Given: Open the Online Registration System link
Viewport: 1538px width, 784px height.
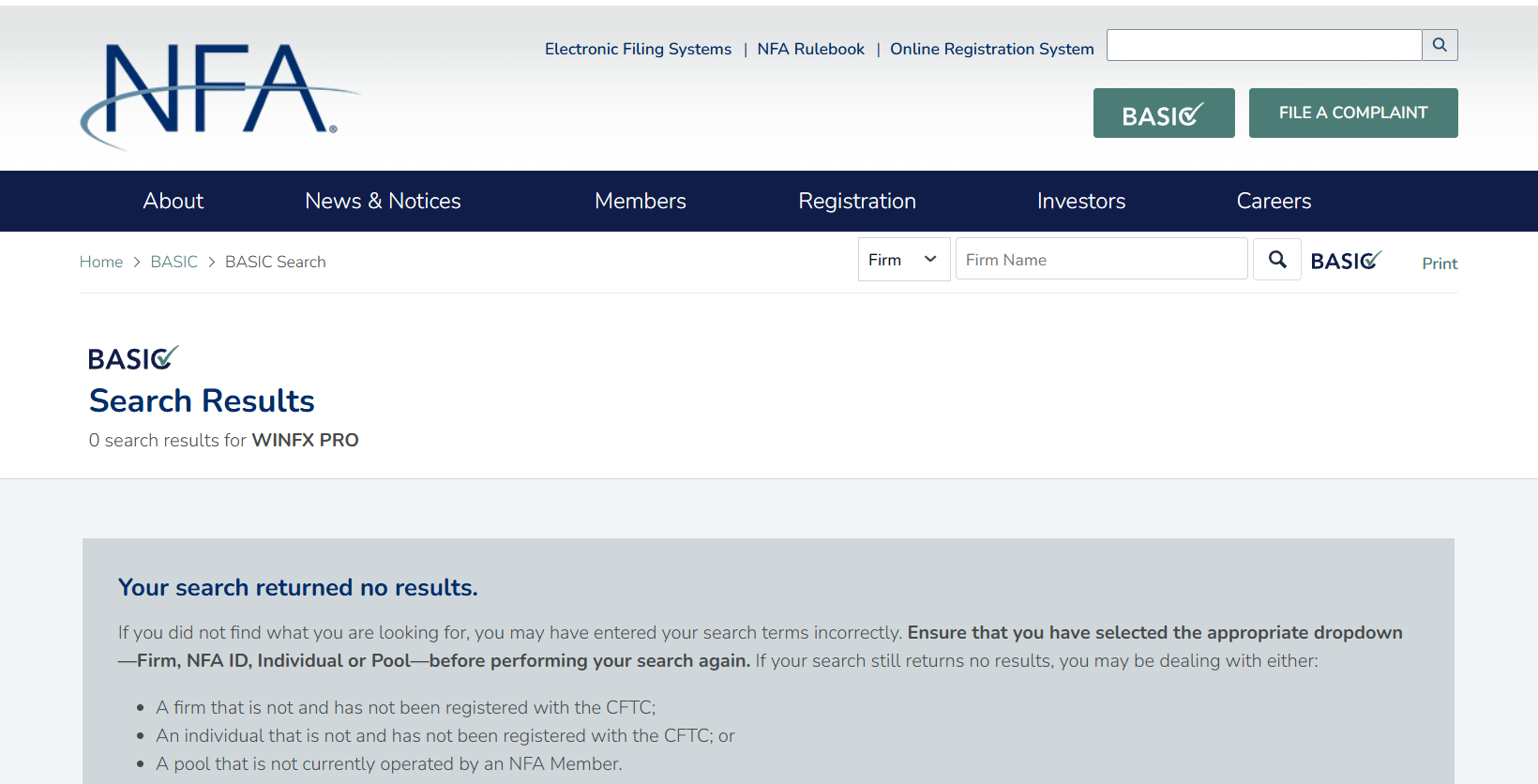Looking at the screenshot, I should 992,49.
